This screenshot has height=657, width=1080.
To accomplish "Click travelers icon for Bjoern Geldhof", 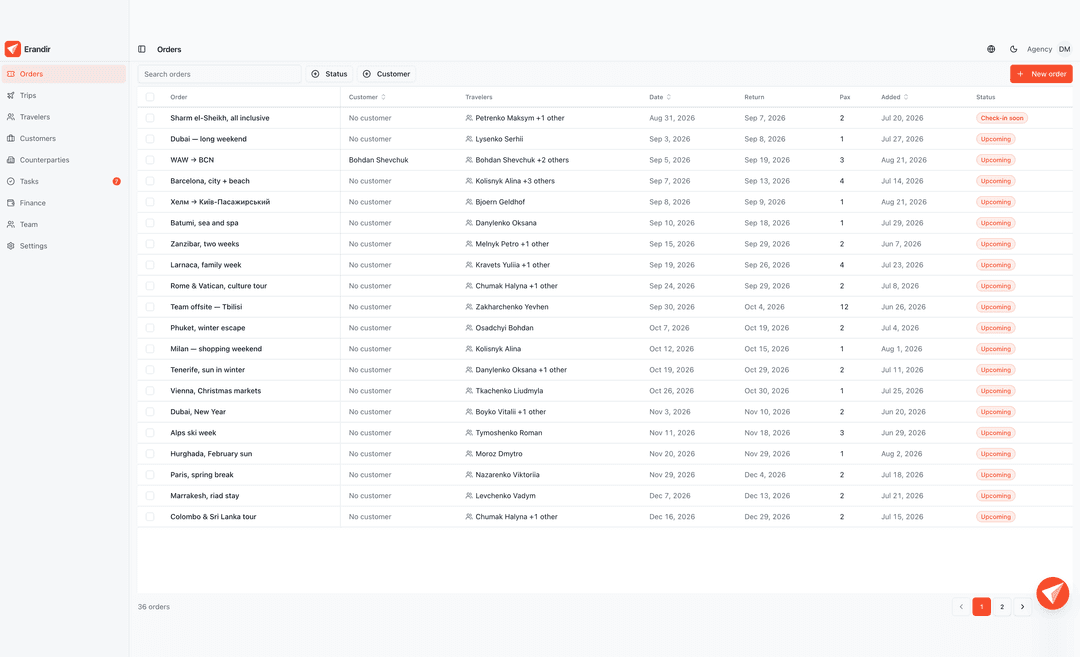I will (x=469, y=202).
